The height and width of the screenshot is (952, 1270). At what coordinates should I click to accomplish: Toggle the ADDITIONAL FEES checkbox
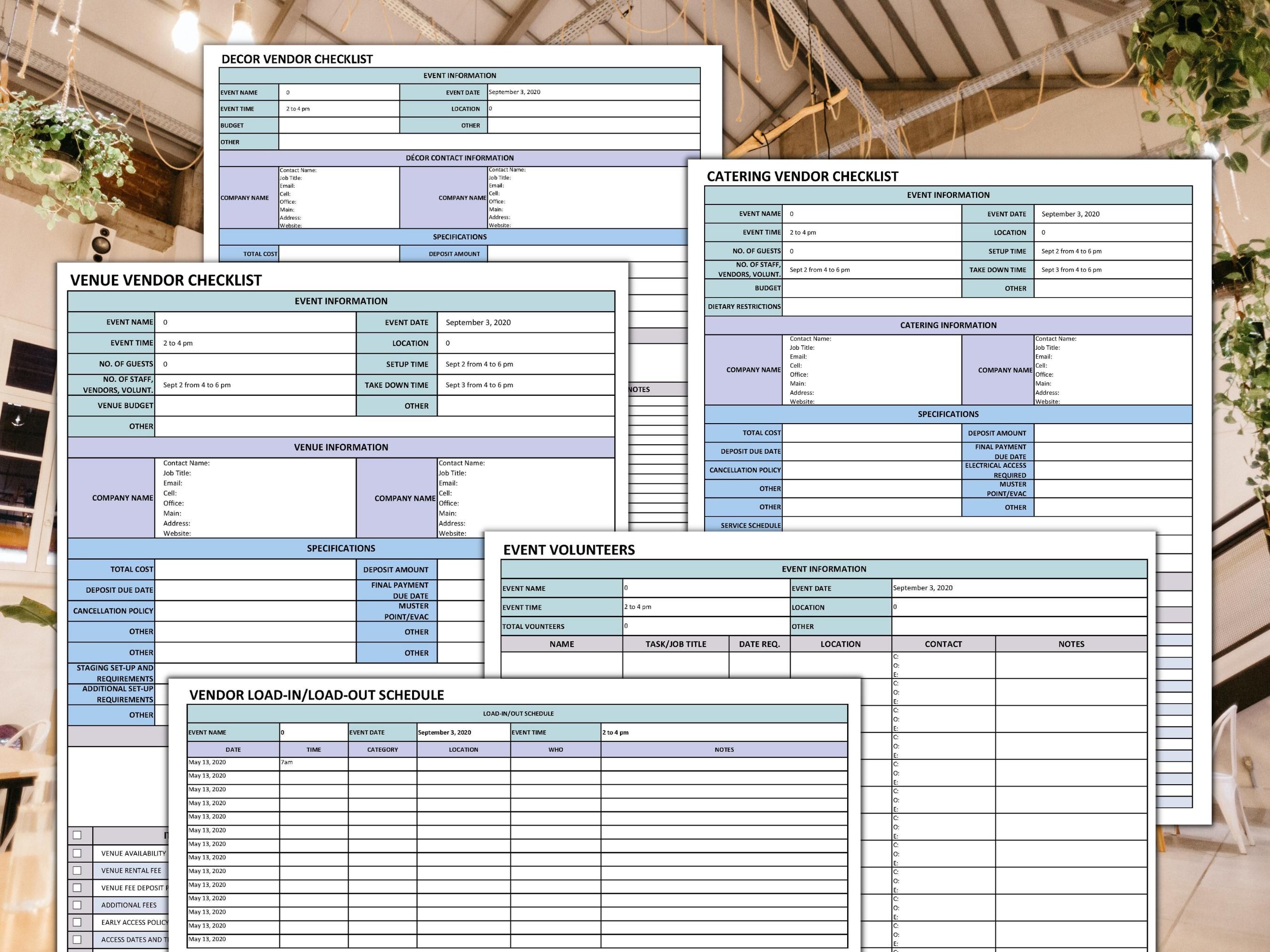pos(78,905)
